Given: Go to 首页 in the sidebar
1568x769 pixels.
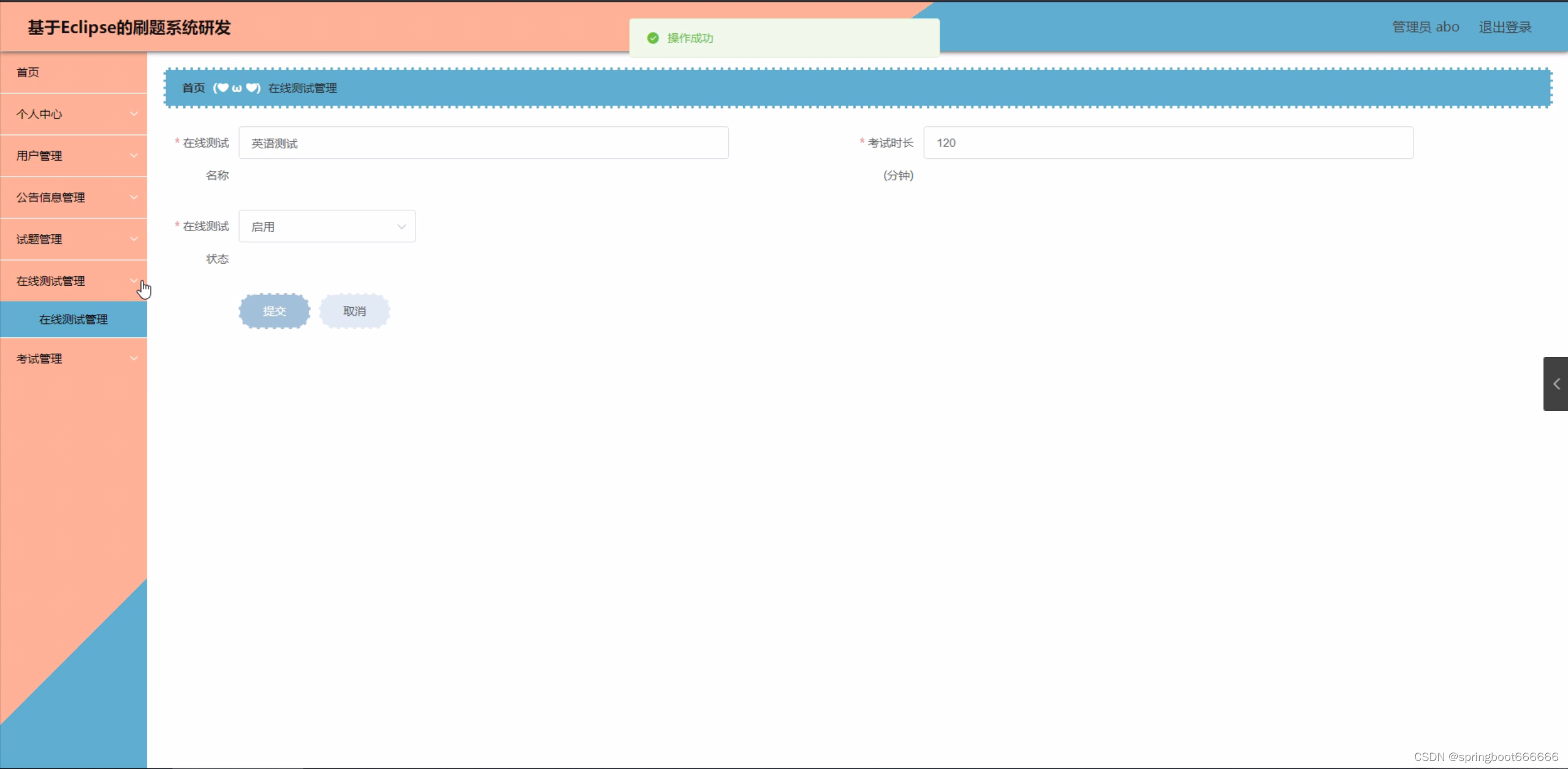Looking at the screenshot, I should pos(28,72).
